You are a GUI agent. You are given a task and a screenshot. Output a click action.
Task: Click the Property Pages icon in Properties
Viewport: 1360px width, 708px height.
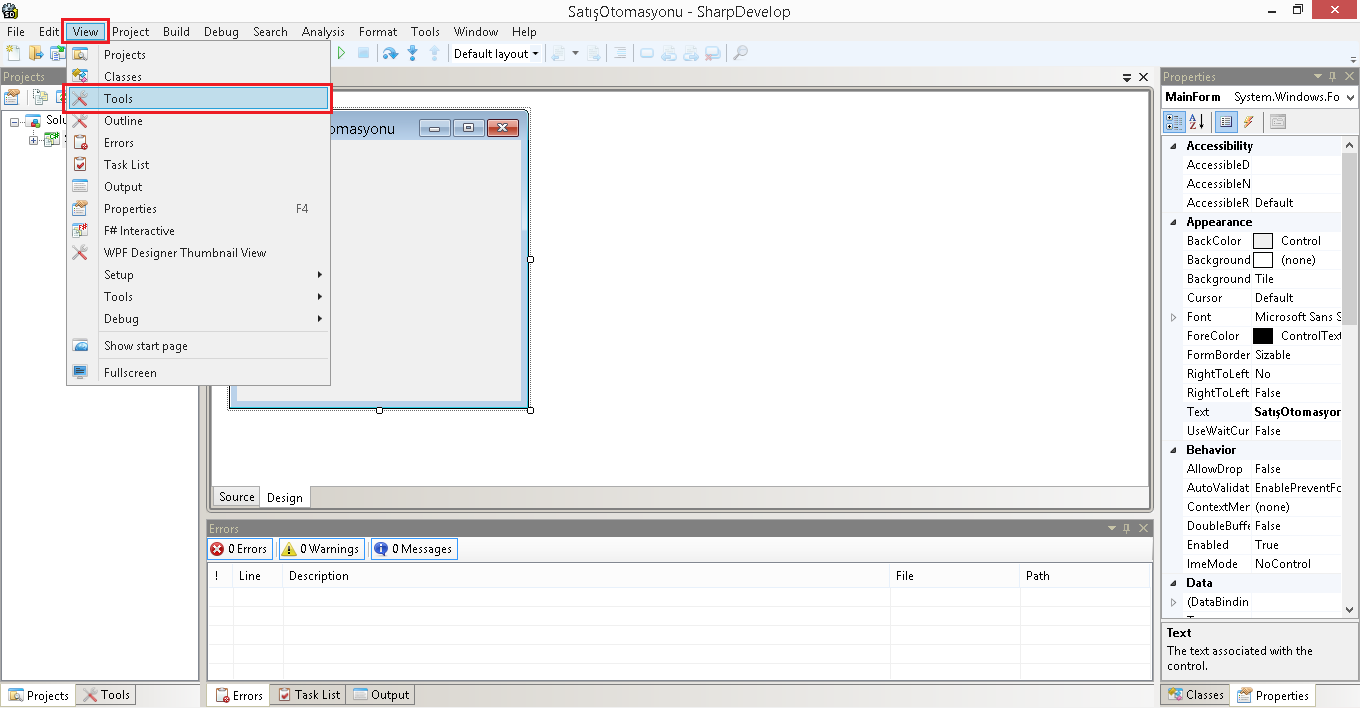pyautogui.click(x=1278, y=122)
